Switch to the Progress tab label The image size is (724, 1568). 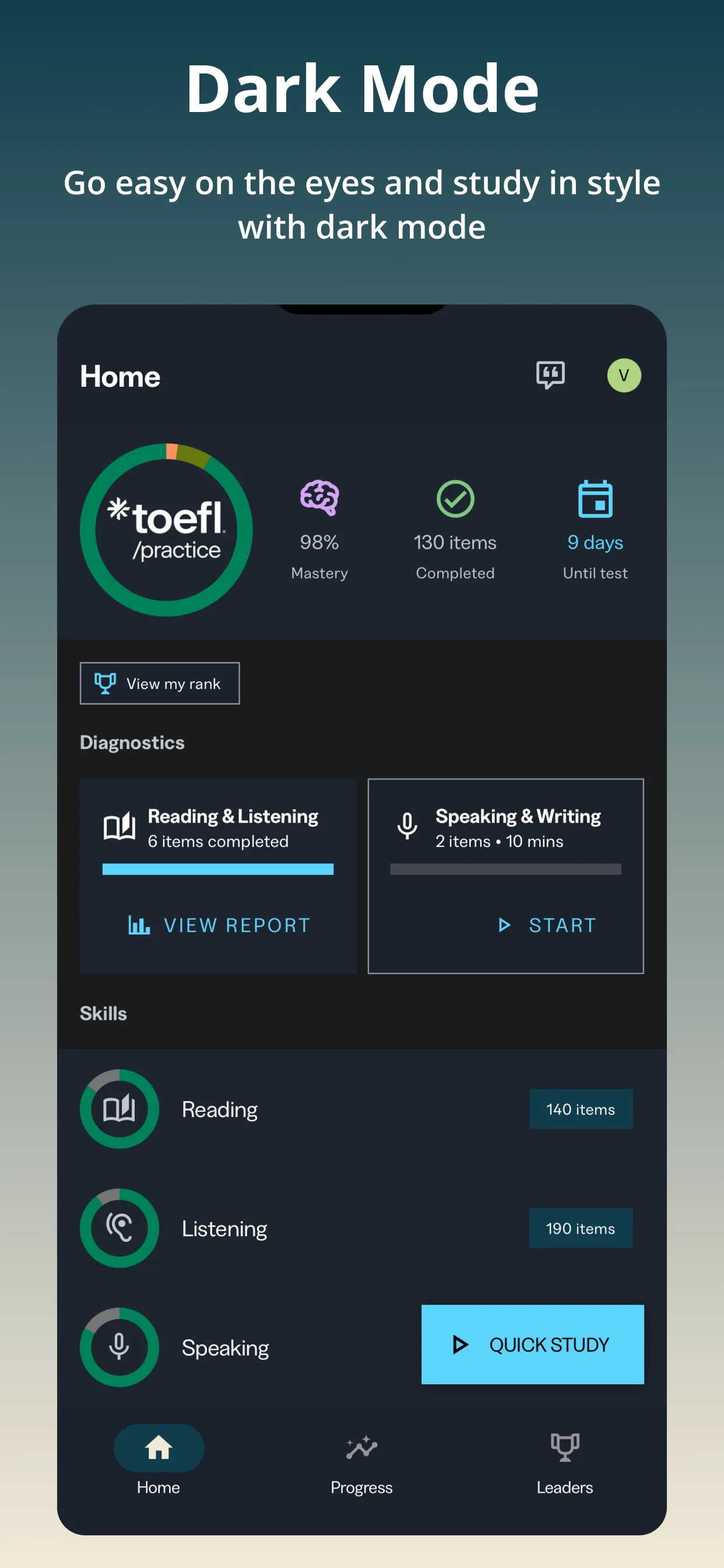point(361,1487)
